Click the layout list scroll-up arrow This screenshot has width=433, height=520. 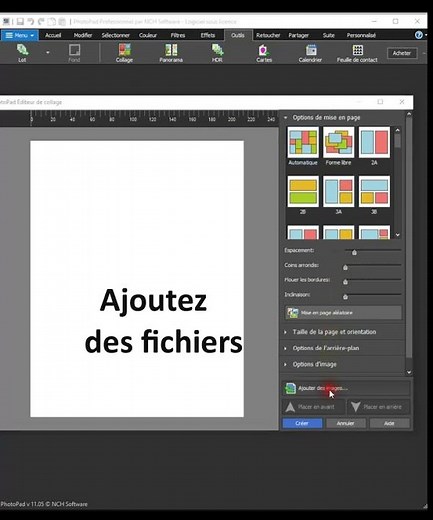tap(397, 130)
